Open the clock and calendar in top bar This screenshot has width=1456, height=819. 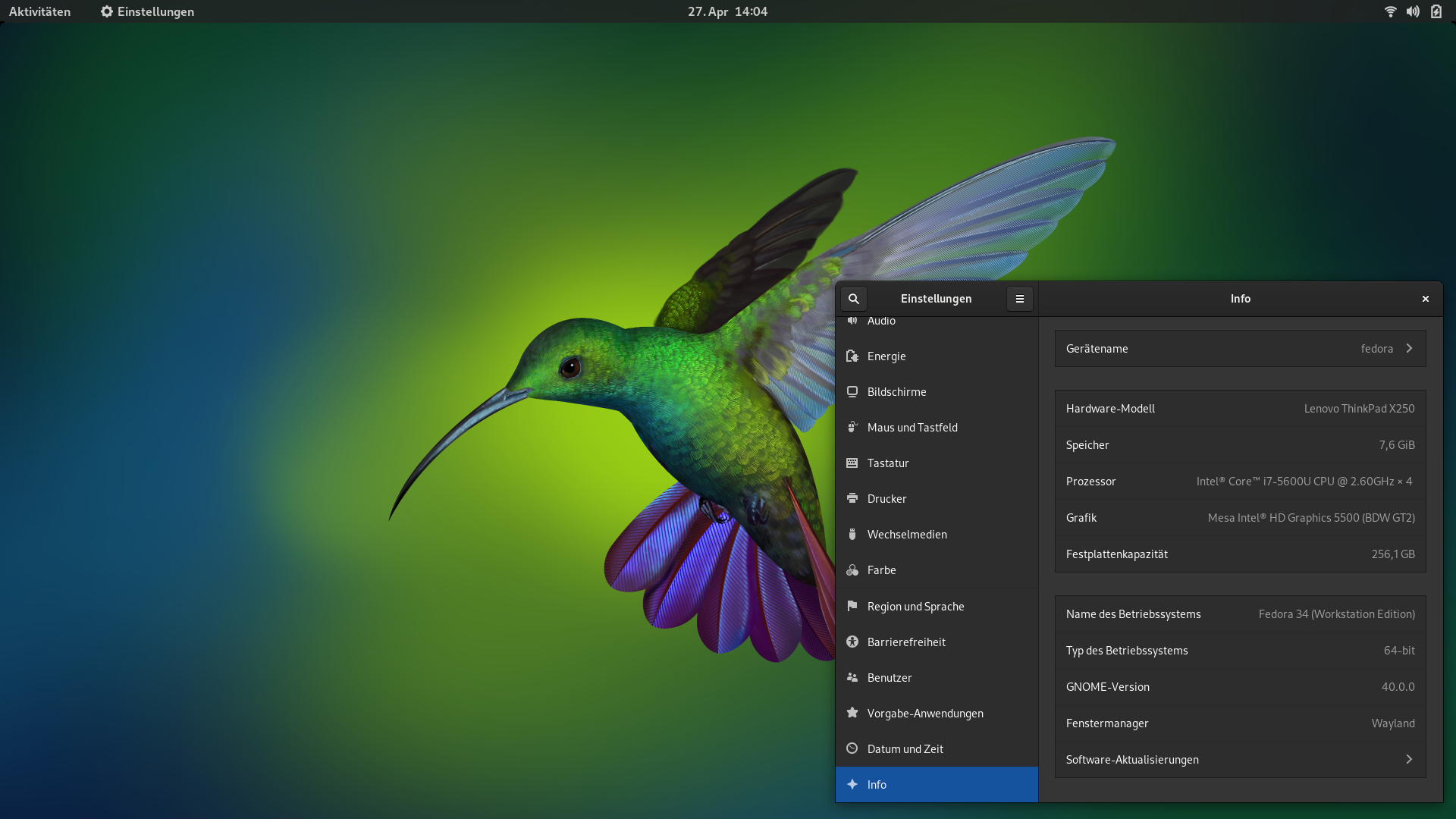click(x=727, y=11)
